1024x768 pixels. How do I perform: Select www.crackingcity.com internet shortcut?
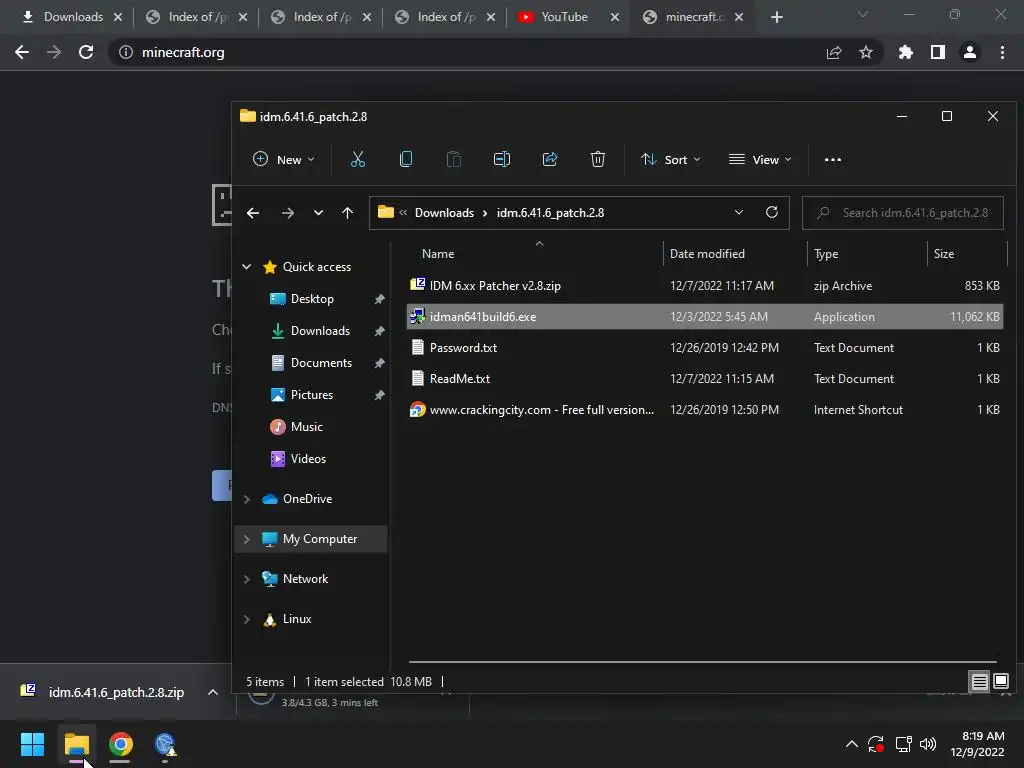coord(705,409)
